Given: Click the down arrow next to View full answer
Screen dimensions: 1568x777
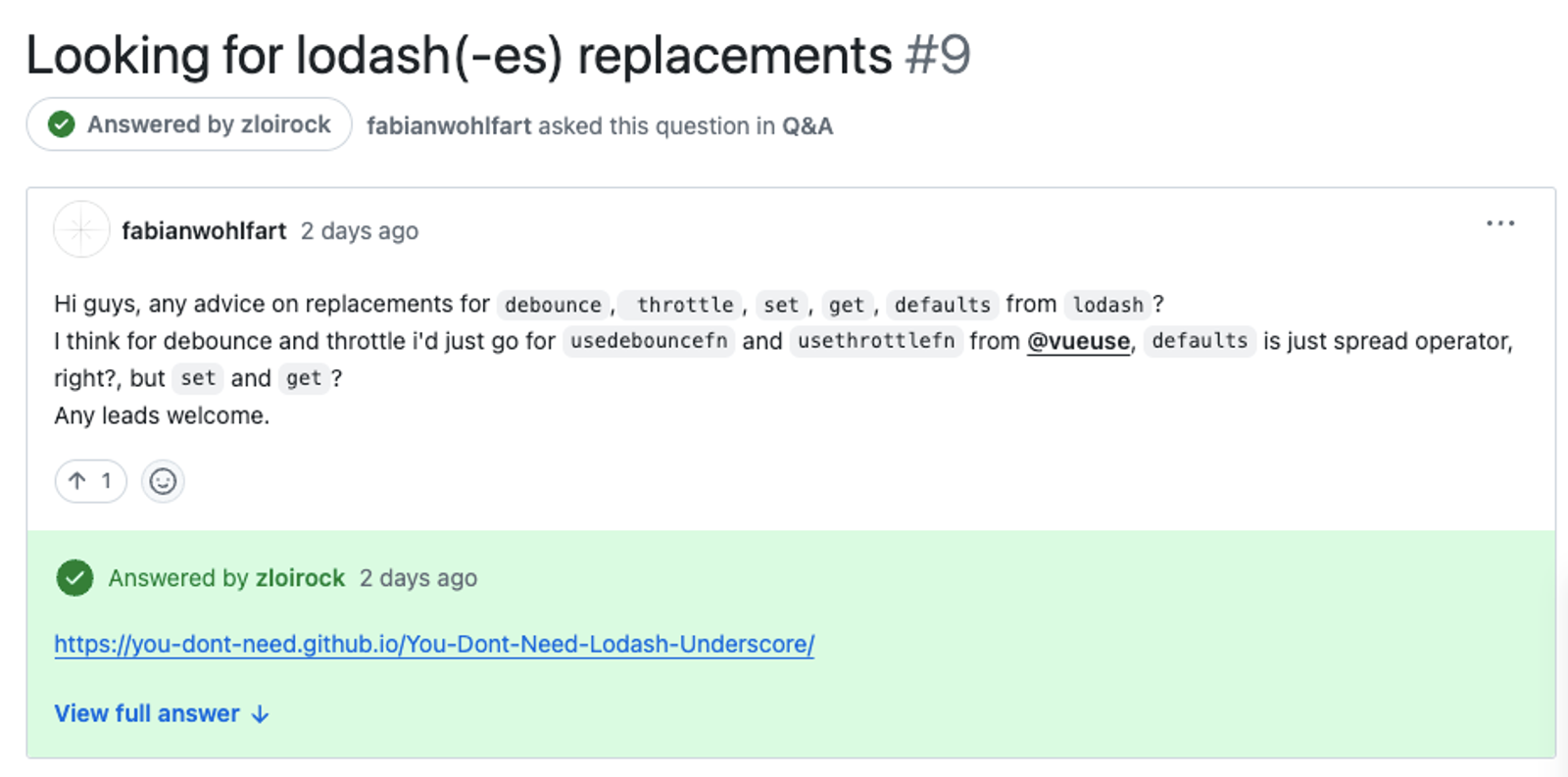Looking at the screenshot, I should (260, 714).
